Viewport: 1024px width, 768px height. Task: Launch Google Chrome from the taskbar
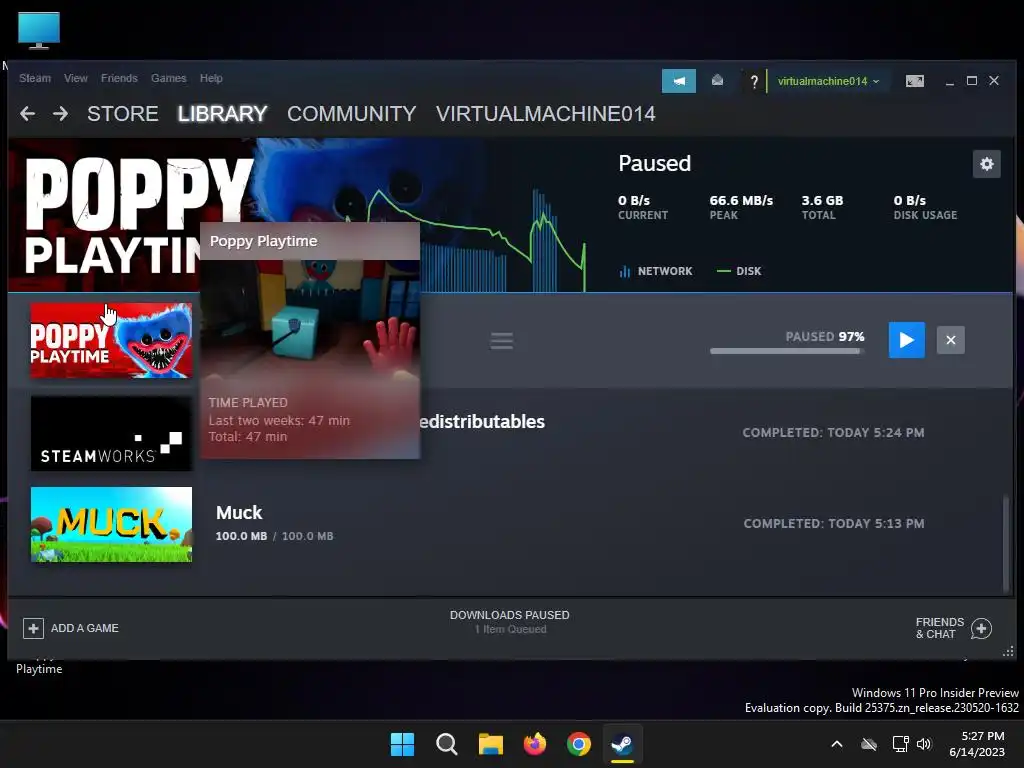pos(579,744)
